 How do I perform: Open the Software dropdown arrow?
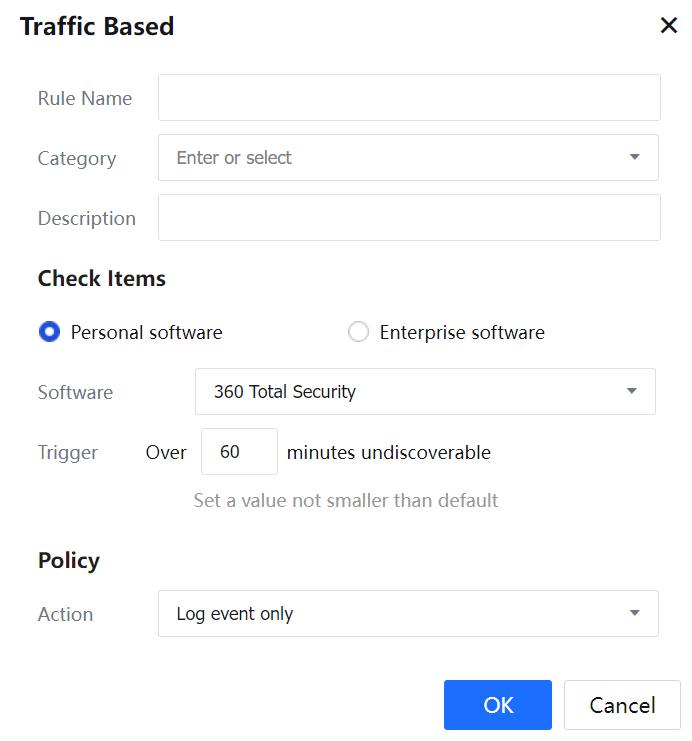631,392
